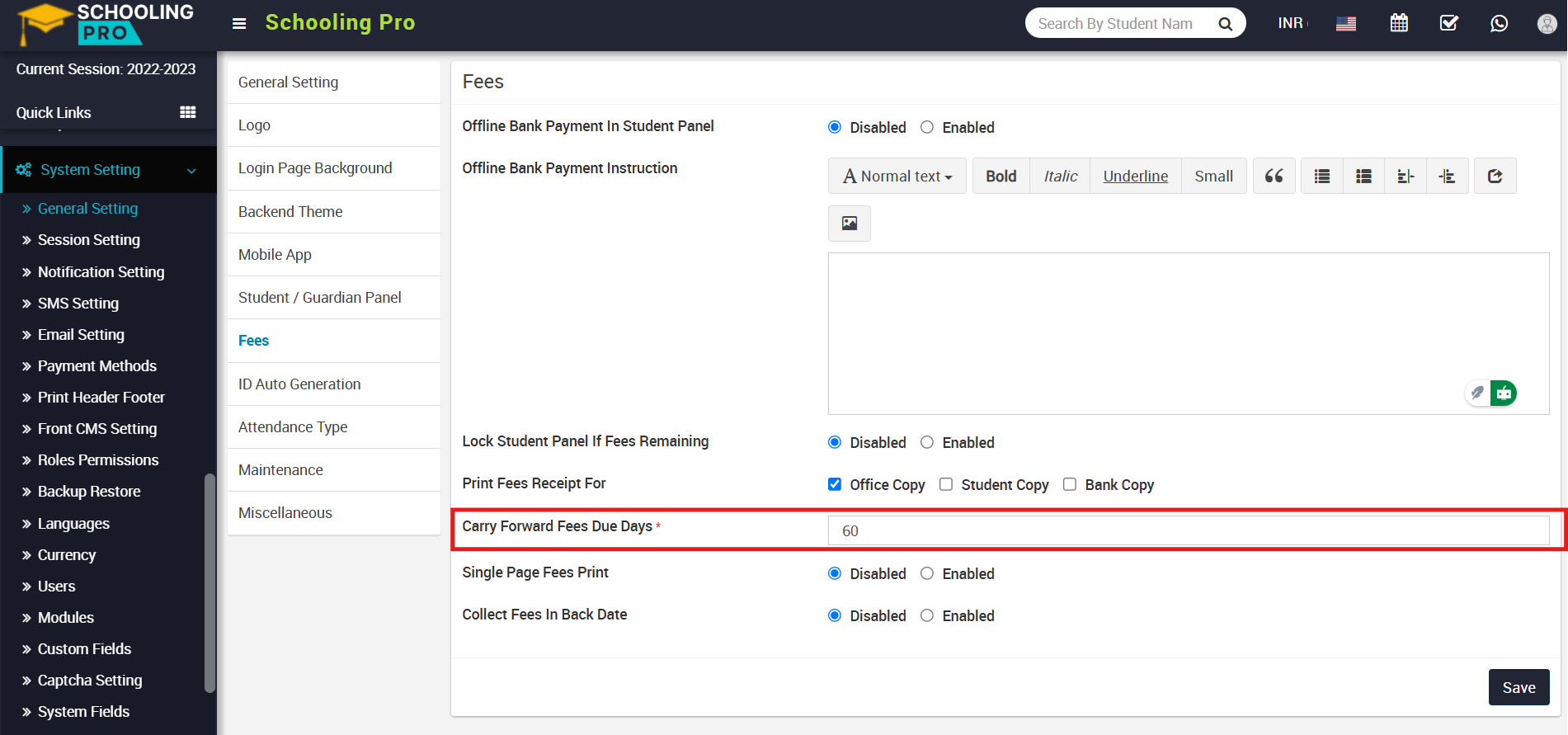Viewport: 1568px width, 735px height.
Task: Collapse the System Setting menu
Action: pyautogui.click(x=108, y=170)
